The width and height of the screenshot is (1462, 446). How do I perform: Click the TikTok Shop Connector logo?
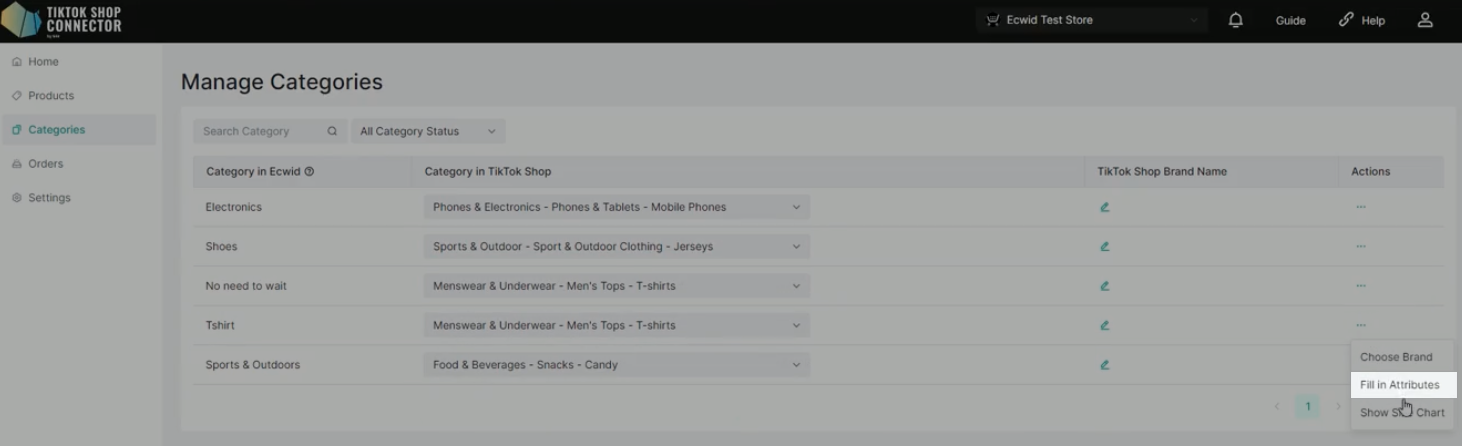coord(62,20)
